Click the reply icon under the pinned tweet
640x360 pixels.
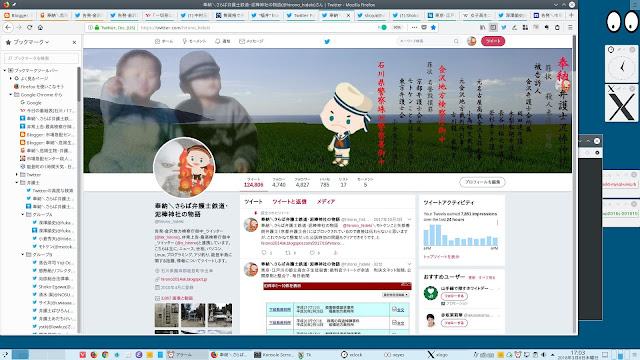pos(264,253)
